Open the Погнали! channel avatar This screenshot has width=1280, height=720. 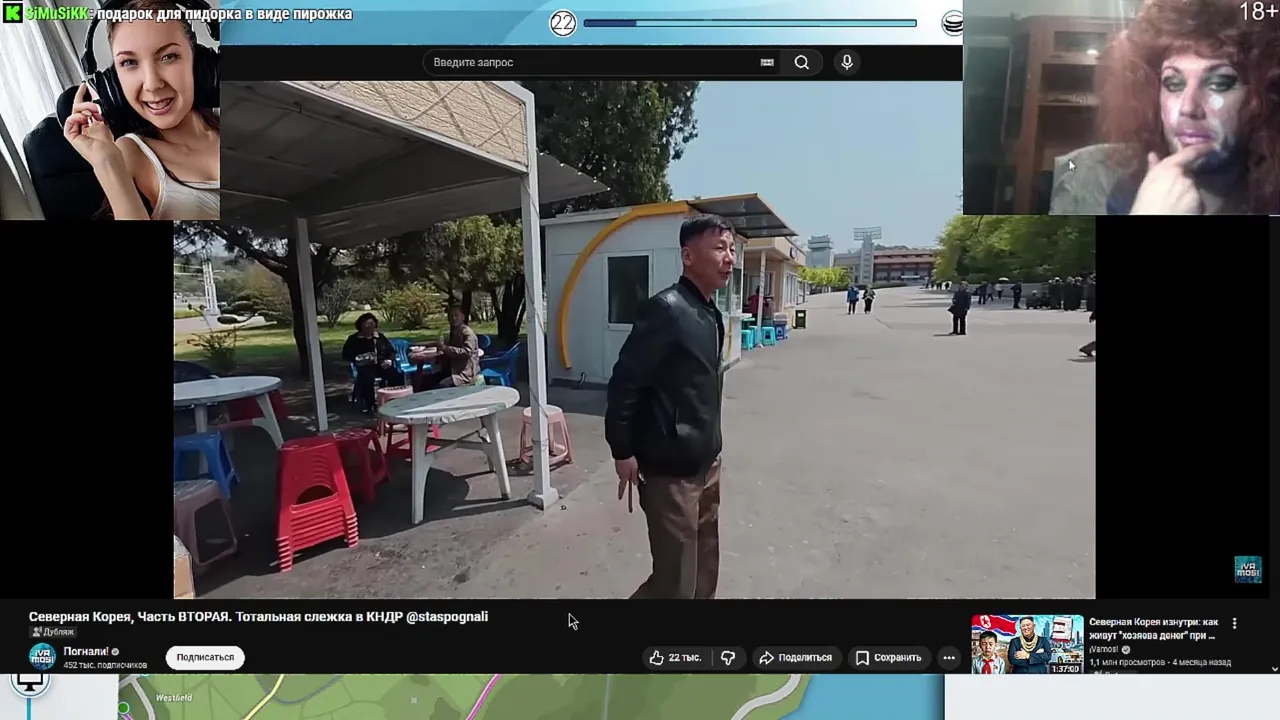click(42, 657)
